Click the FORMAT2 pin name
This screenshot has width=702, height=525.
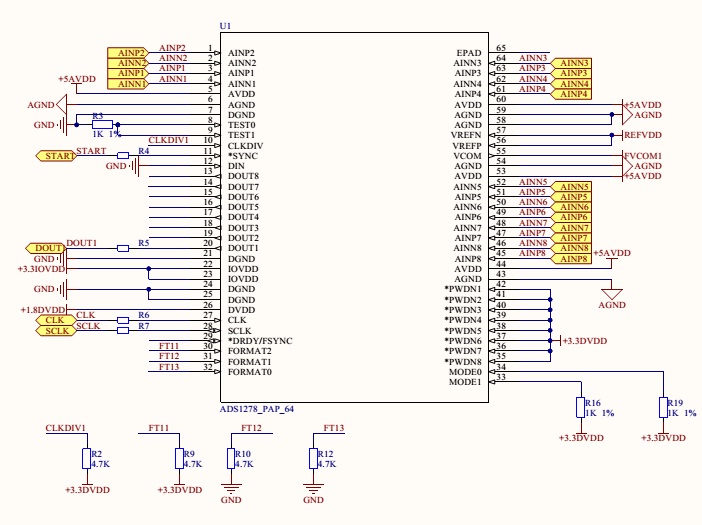[250, 351]
